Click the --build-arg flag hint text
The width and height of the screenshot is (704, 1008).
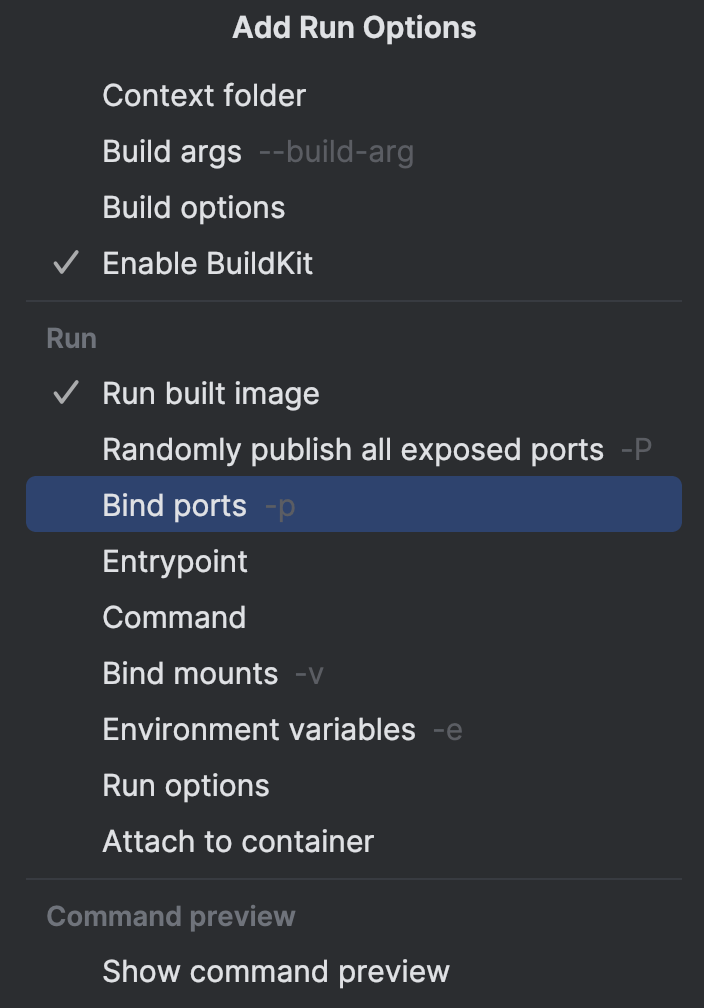[x=336, y=152]
